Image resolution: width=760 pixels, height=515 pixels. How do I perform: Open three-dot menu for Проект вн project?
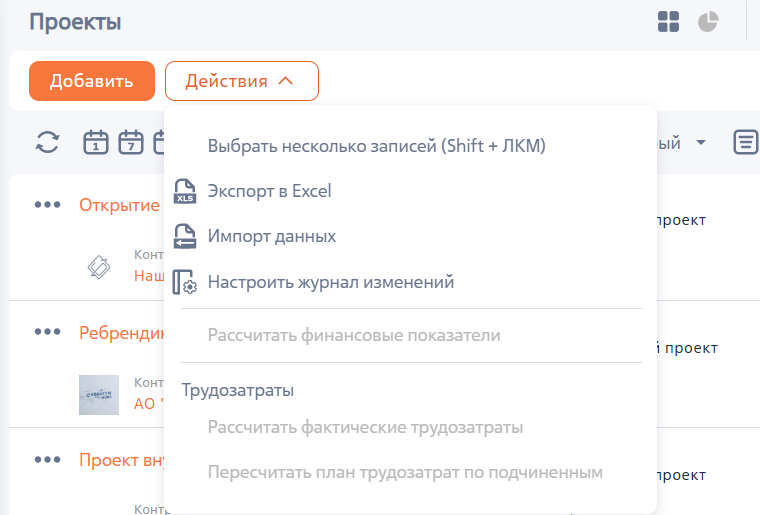48,460
